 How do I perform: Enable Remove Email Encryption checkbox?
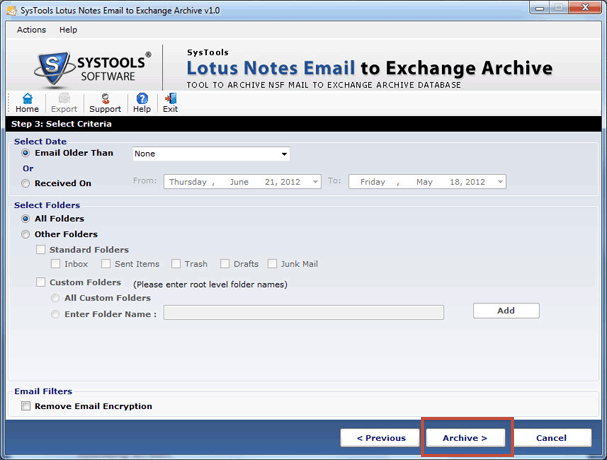[x=26, y=406]
